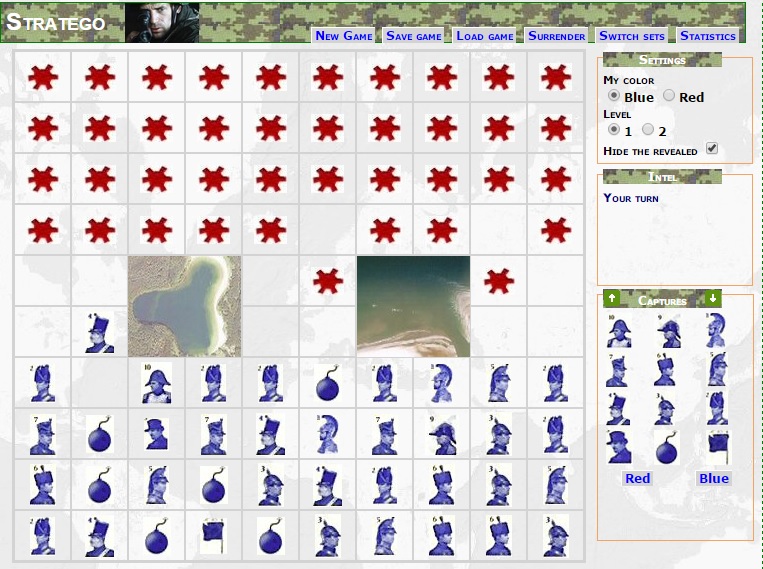Select the rank 10 marshal piece on board
763x569 pixels.
pyautogui.click(x=157, y=383)
